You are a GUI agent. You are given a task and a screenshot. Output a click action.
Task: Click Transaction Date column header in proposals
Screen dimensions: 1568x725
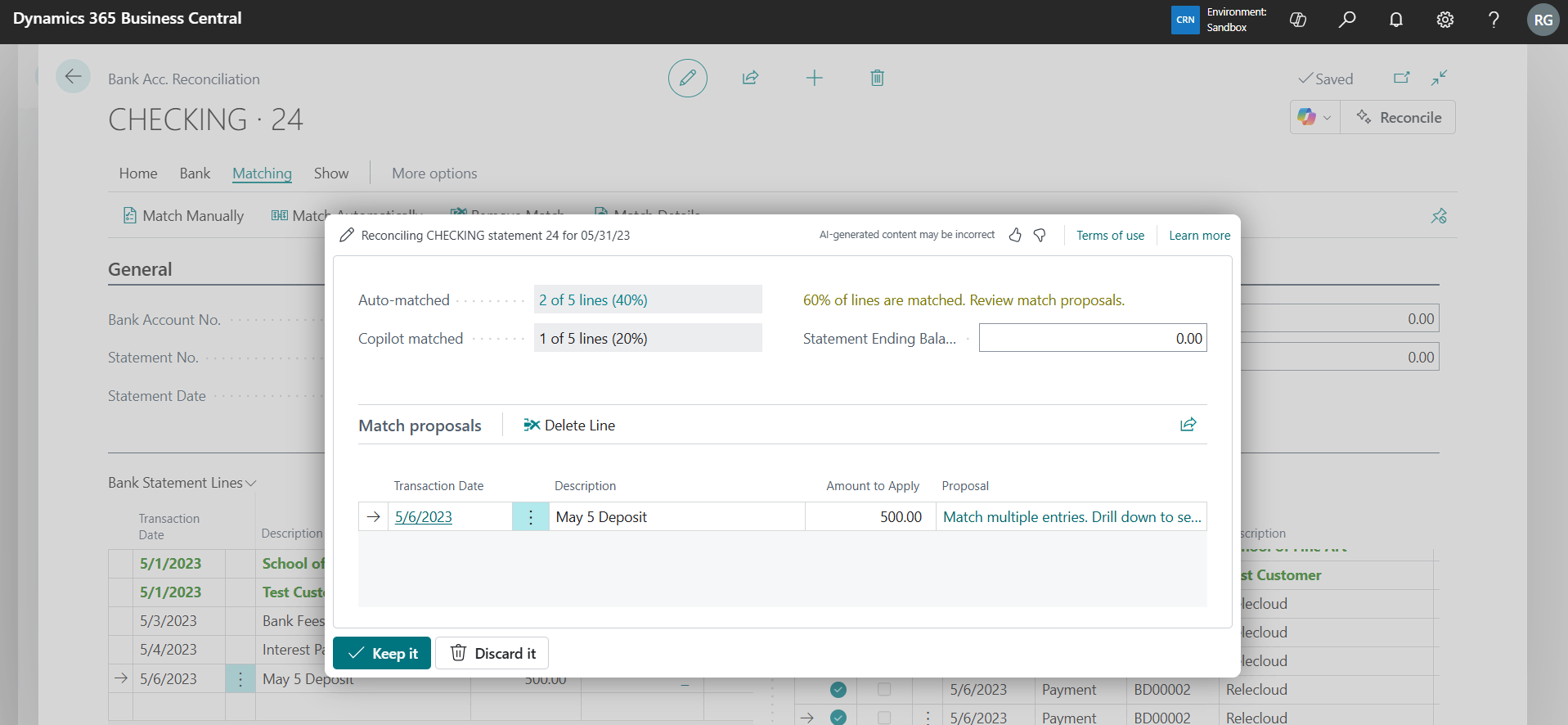pyautogui.click(x=438, y=486)
